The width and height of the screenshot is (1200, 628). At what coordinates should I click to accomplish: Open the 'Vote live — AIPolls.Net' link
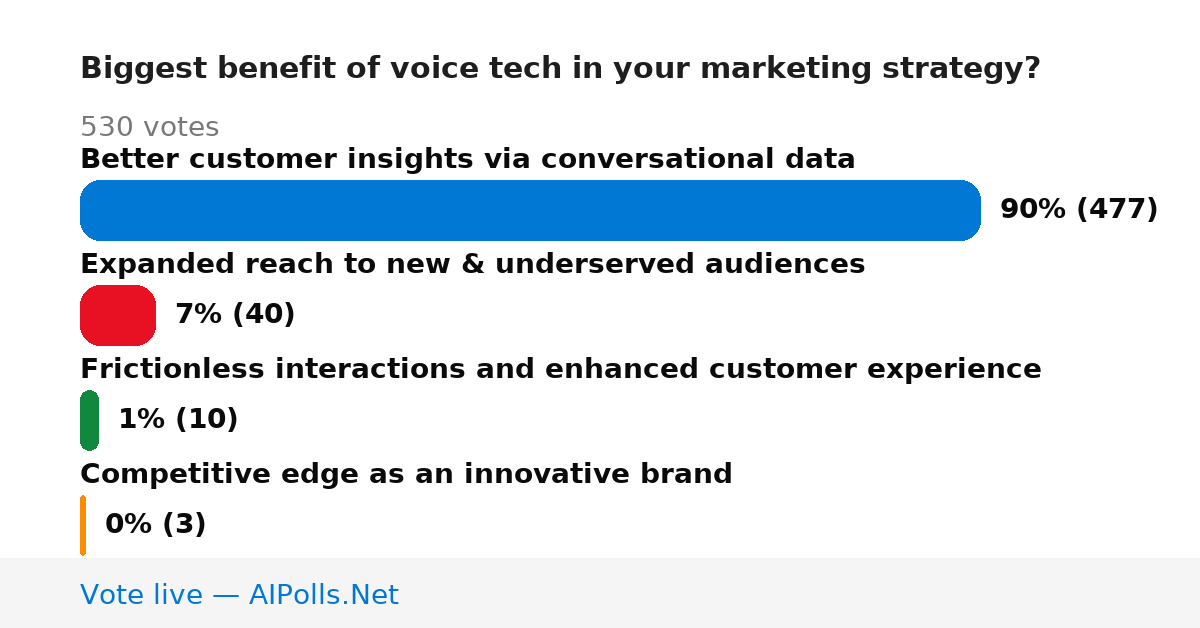[x=239, y=595]
